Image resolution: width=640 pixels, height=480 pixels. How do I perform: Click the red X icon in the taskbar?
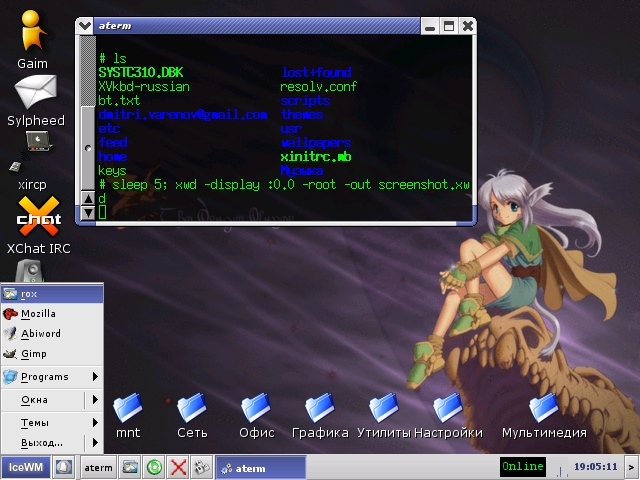pos(178,467)
